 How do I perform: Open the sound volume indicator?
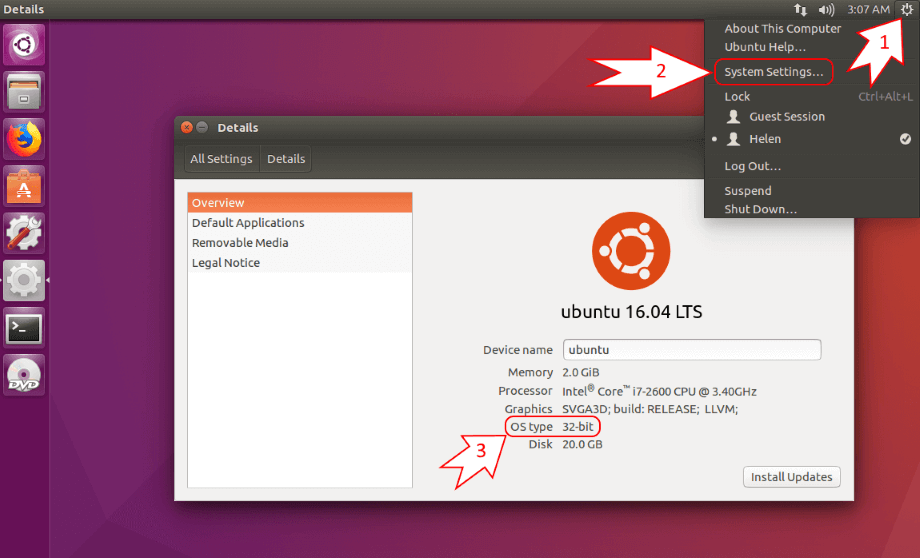coord(826,10)
